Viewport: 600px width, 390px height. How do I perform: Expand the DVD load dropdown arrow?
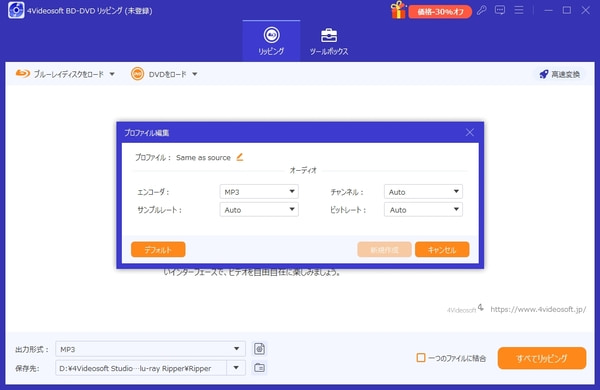pos(195,74)
